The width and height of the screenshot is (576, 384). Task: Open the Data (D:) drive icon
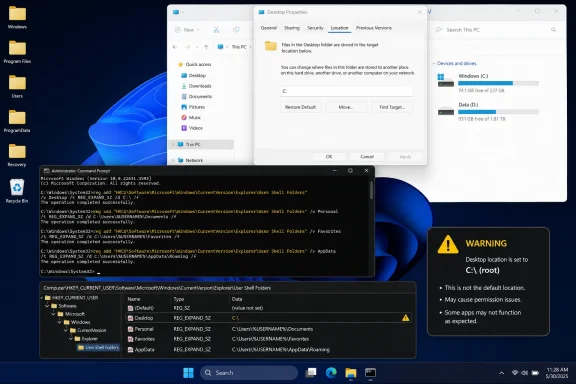coord(446,110)
